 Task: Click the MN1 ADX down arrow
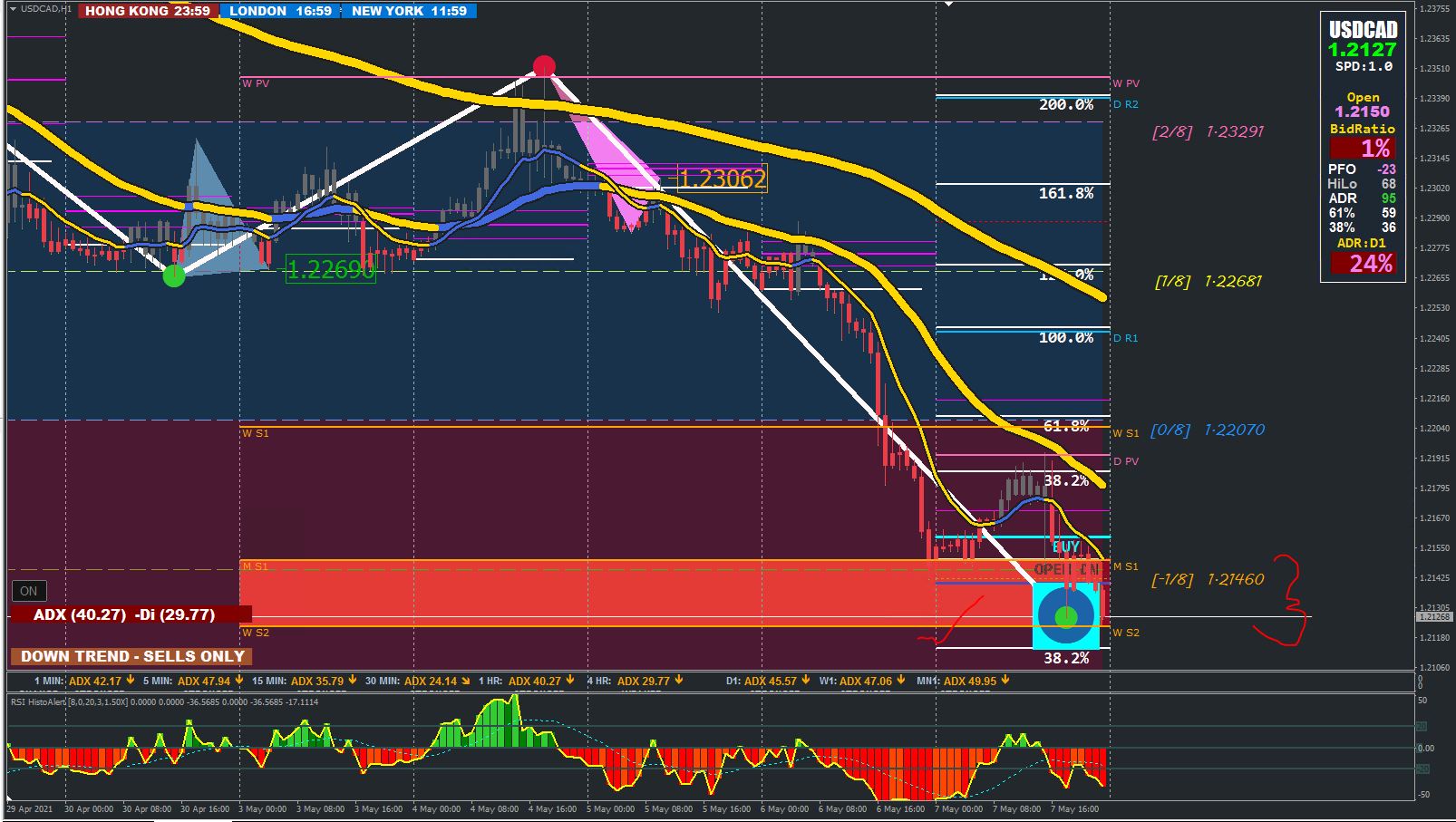(1005, 680)
